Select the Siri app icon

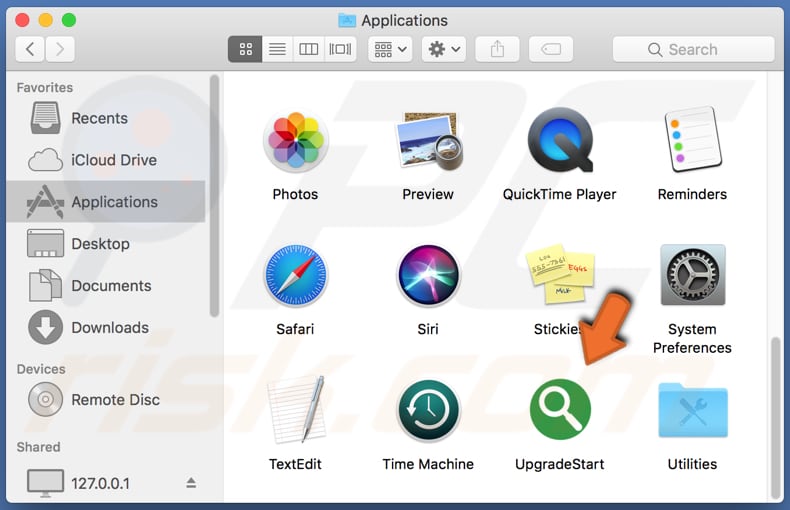point(428,275)
